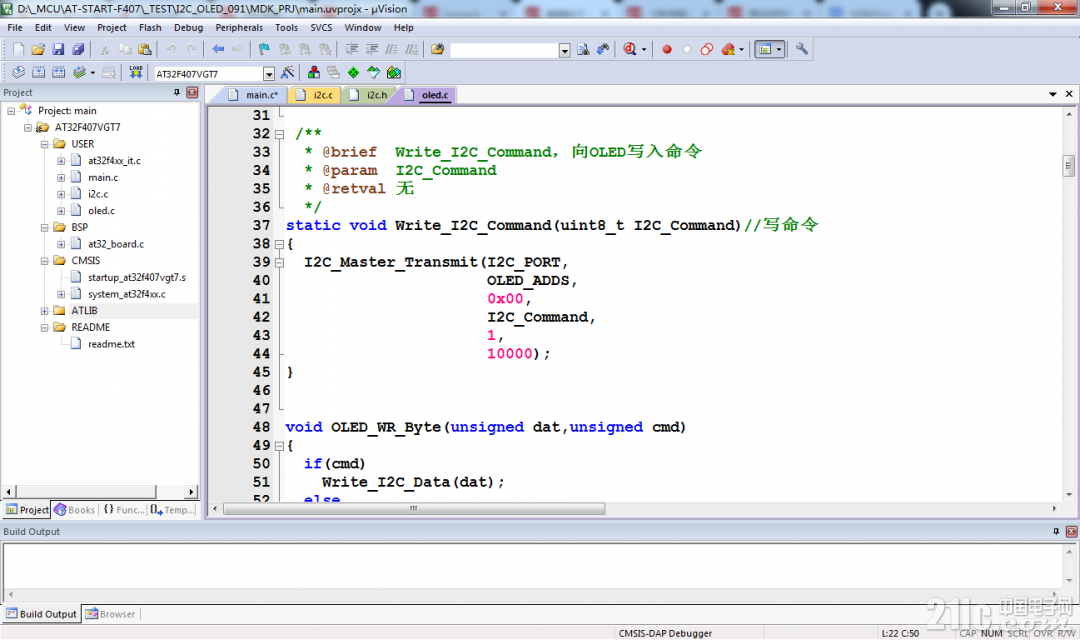Click the Select Software Packs icon
Viewport: 1080px width, 640px height.
coord(373,72)
